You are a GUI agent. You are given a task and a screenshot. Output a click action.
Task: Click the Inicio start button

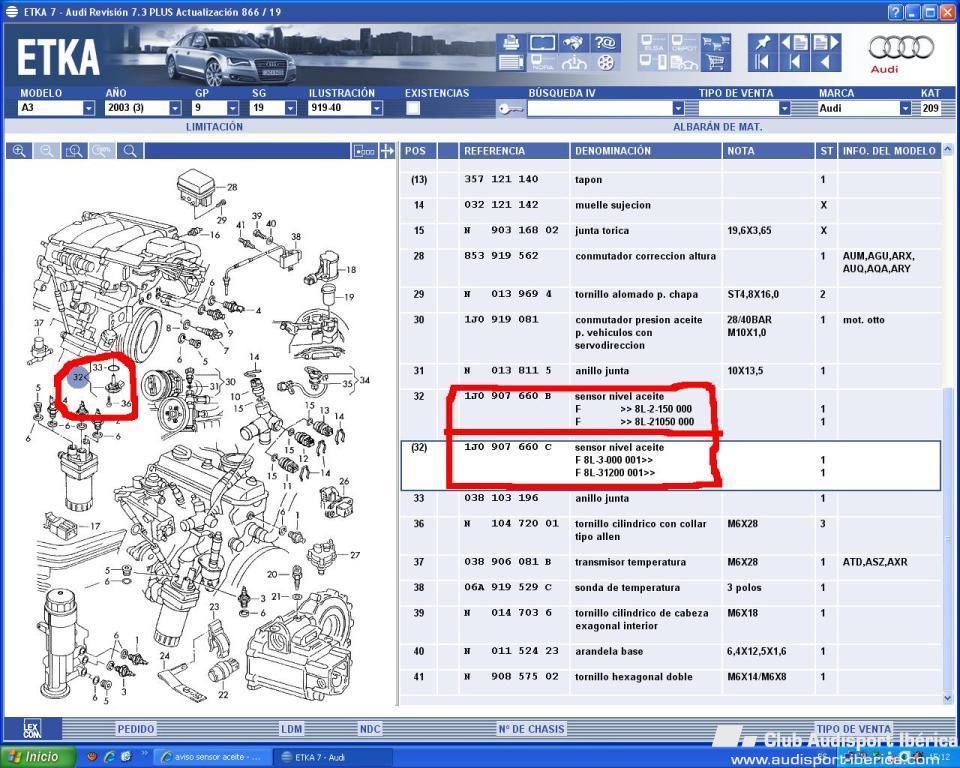(37, 757)
